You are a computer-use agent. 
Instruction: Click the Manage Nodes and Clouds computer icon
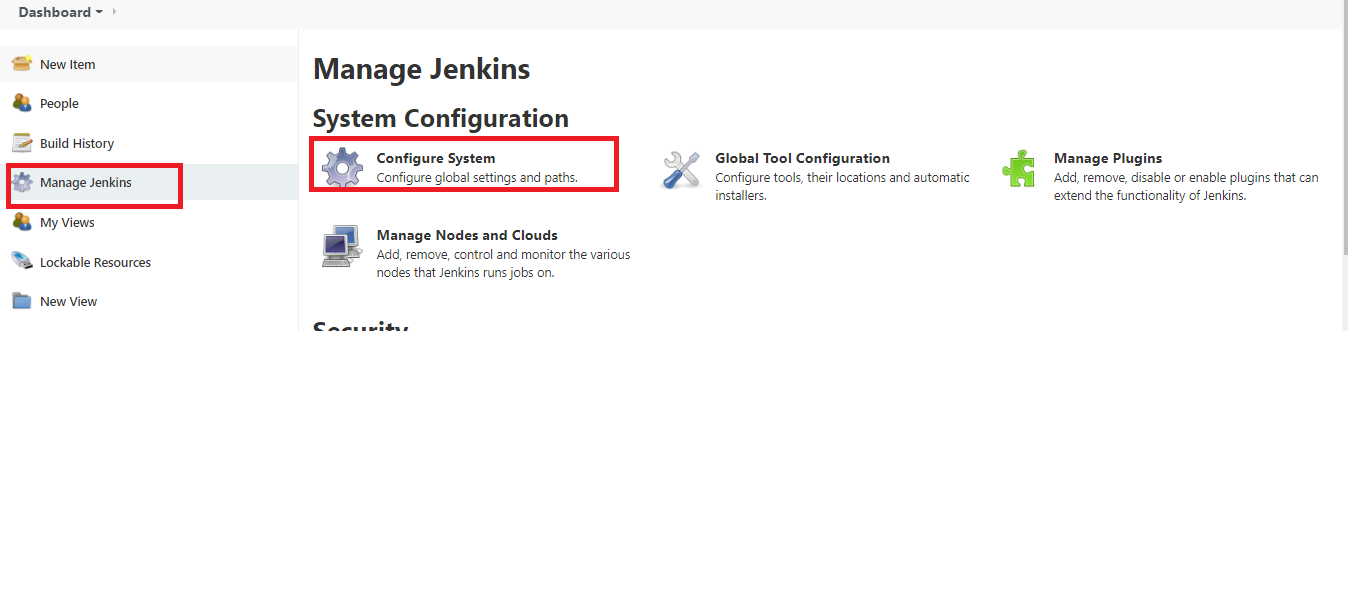[341, 246]
